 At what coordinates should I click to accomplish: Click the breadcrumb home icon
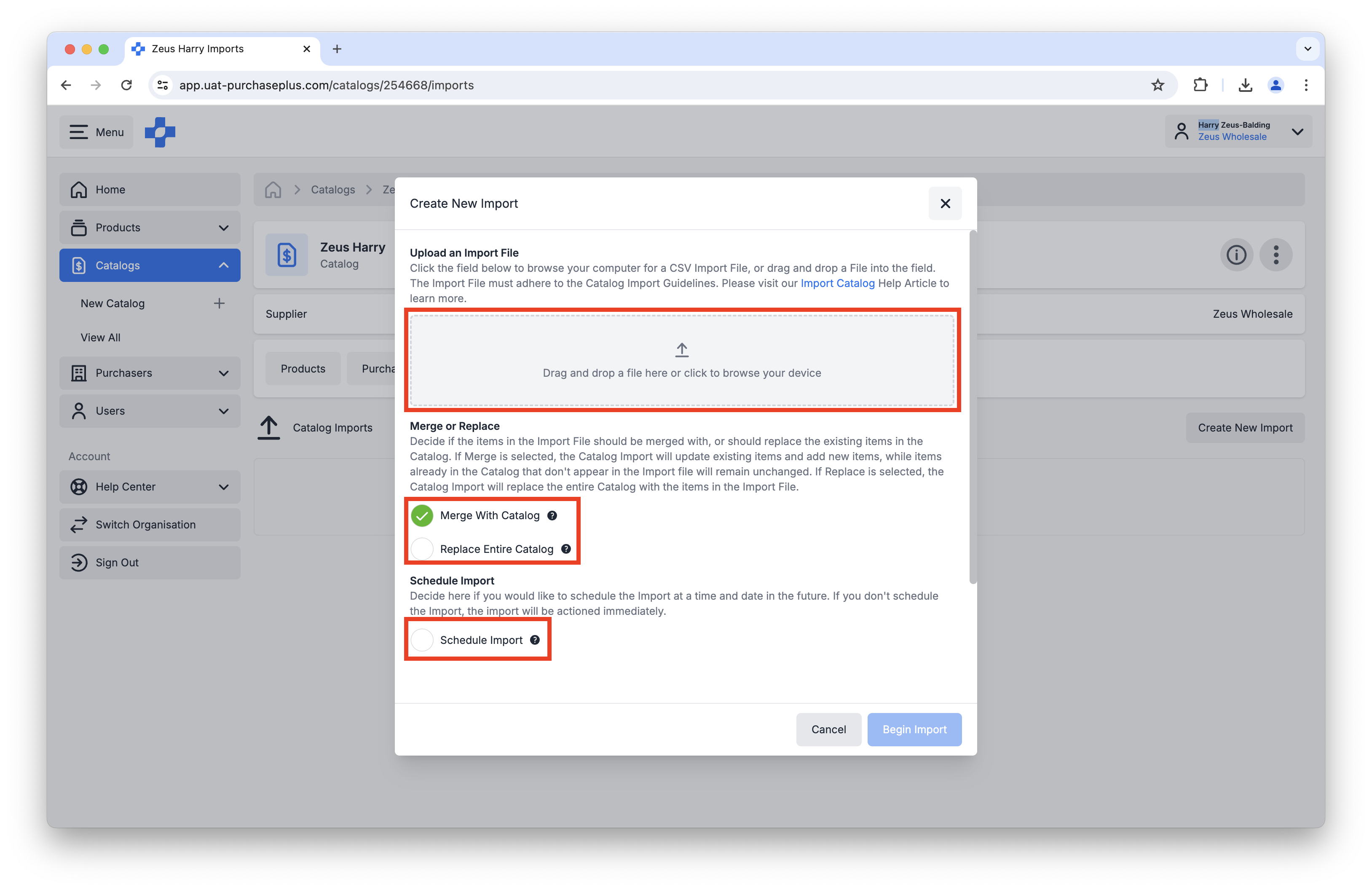[x=273, y=190]
